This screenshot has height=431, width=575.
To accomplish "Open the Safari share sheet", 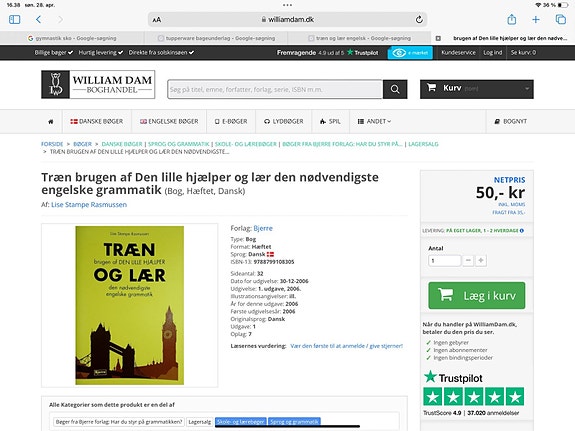I will (x=512, y=19).
